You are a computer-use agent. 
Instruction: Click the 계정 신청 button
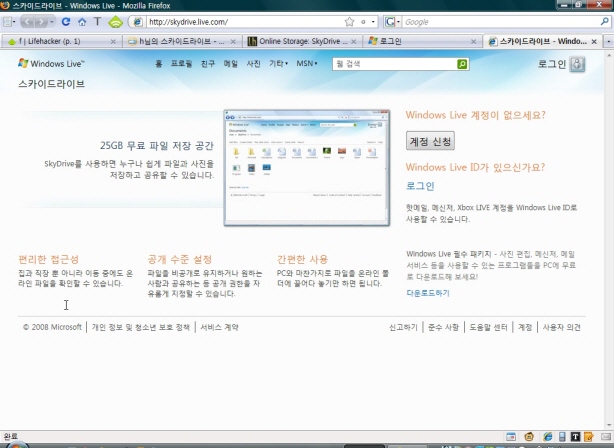[x=430, y=141]
